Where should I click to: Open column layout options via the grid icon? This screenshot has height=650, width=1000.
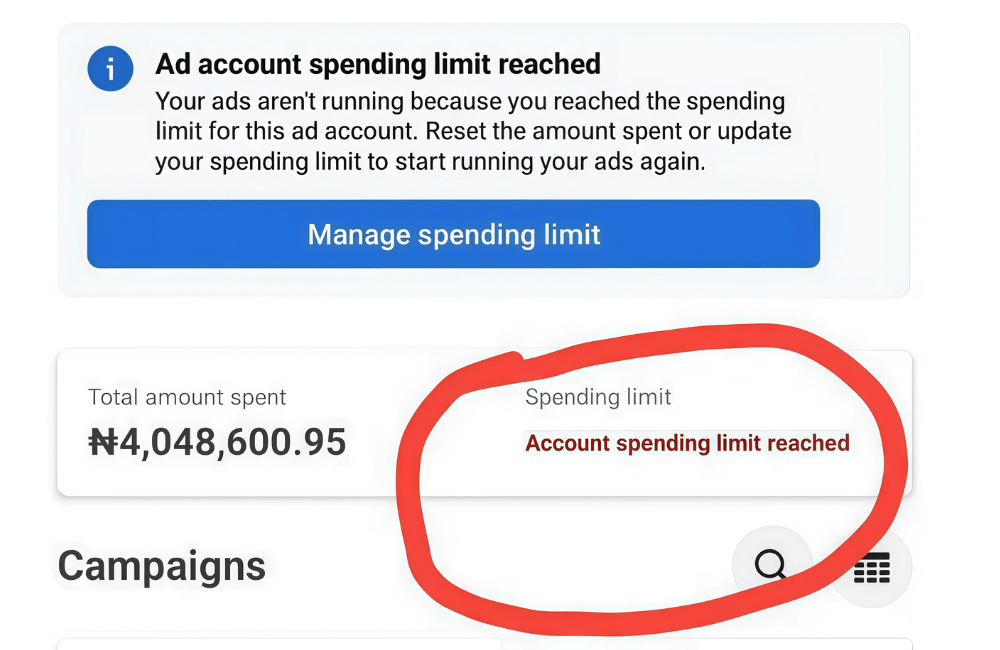tap(871, 566)
